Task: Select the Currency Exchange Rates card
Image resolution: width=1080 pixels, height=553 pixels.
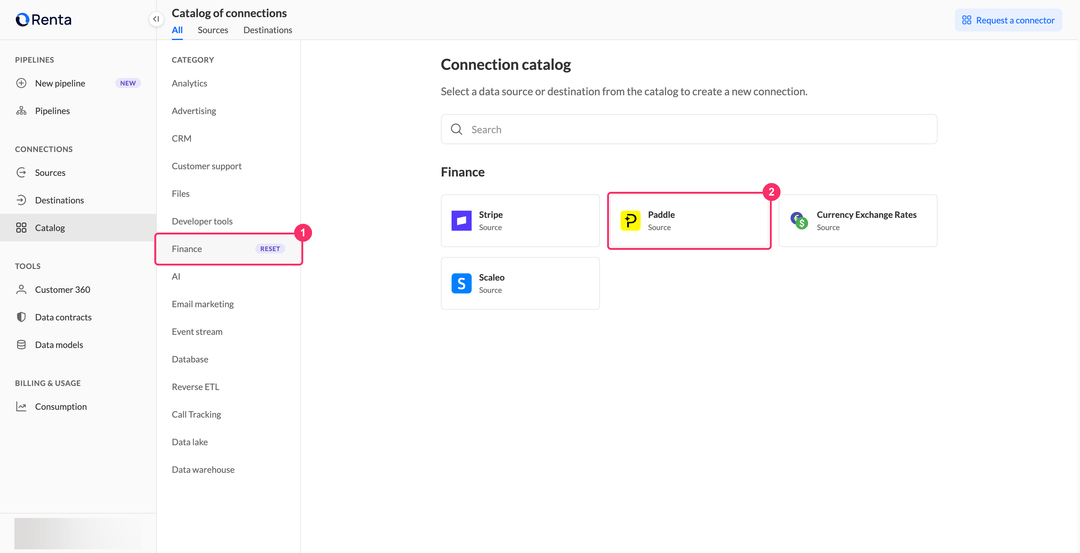Action: pyautogui.click(x=858, y=220)
